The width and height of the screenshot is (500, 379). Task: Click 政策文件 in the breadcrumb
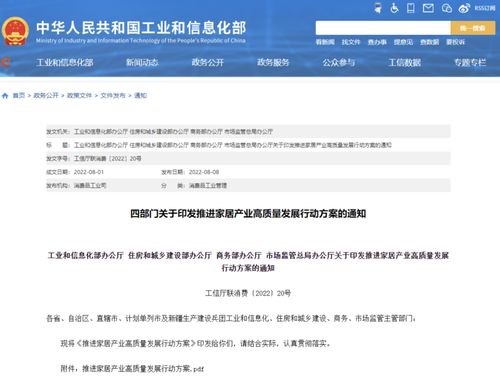pyautogui.click(x=79, y=96)
